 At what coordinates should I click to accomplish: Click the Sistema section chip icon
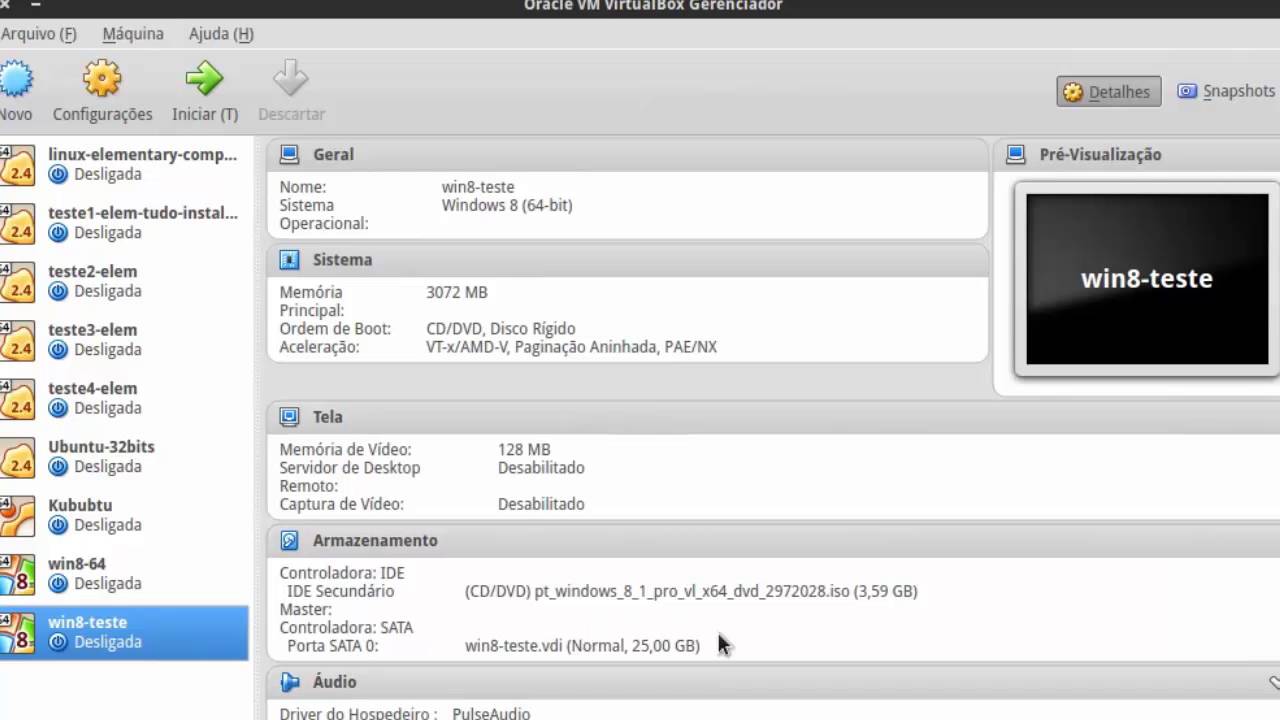pos(289,260)
